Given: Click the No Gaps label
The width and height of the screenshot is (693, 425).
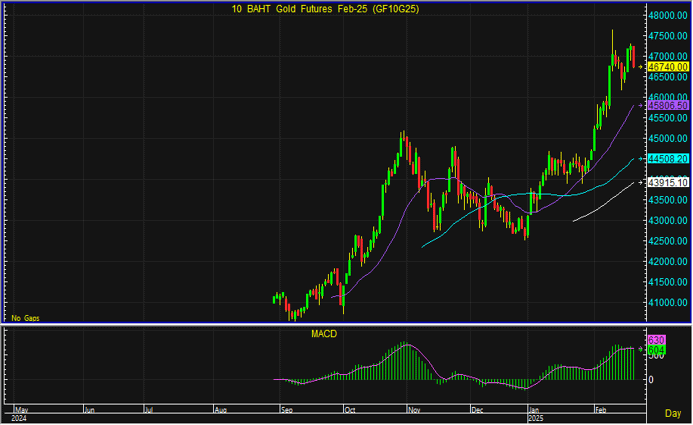Looking at the screenshot, I should (24, 316).
